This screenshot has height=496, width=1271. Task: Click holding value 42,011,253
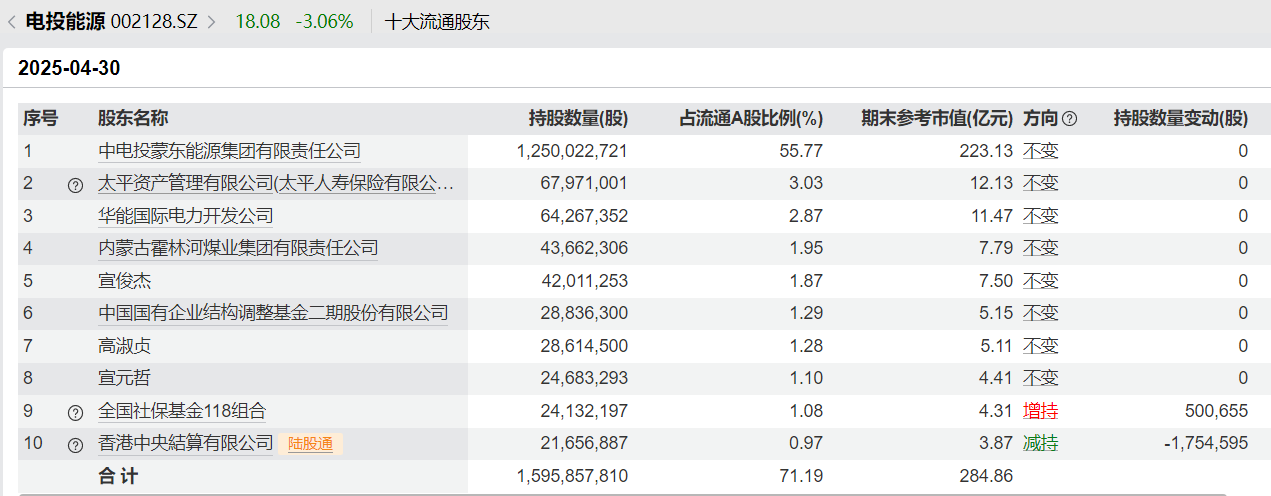coord(584,281)
